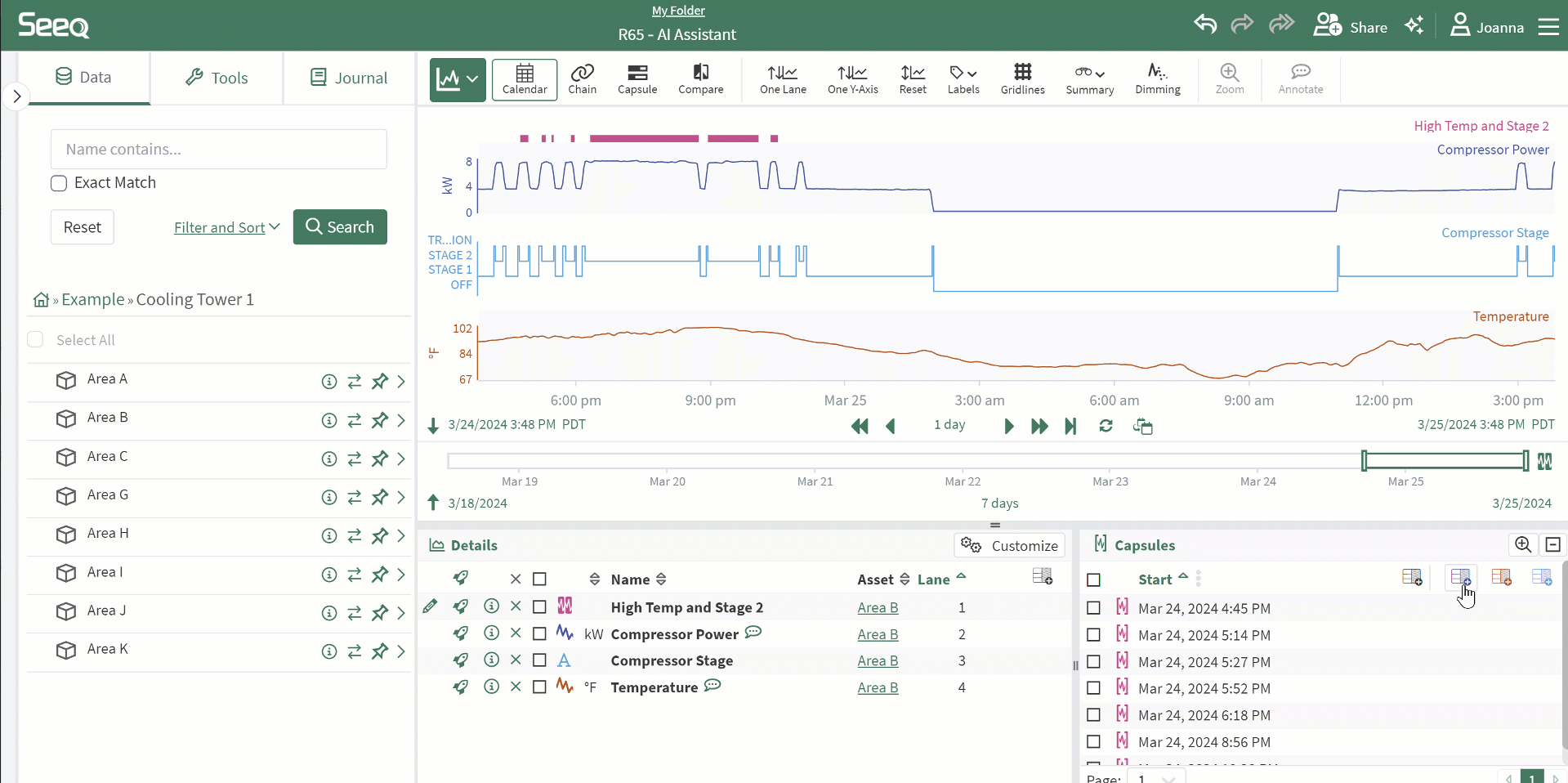Enable the Exact Match checkbox
This screenshot has height=783, width=1568.
(59, 183)
